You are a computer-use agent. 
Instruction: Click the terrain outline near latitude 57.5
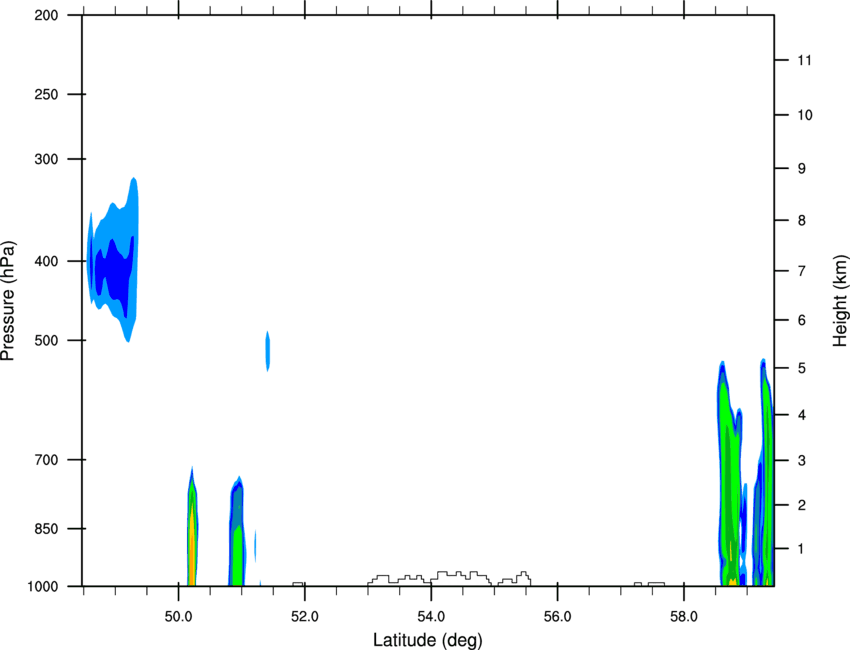tap(649, 584)
